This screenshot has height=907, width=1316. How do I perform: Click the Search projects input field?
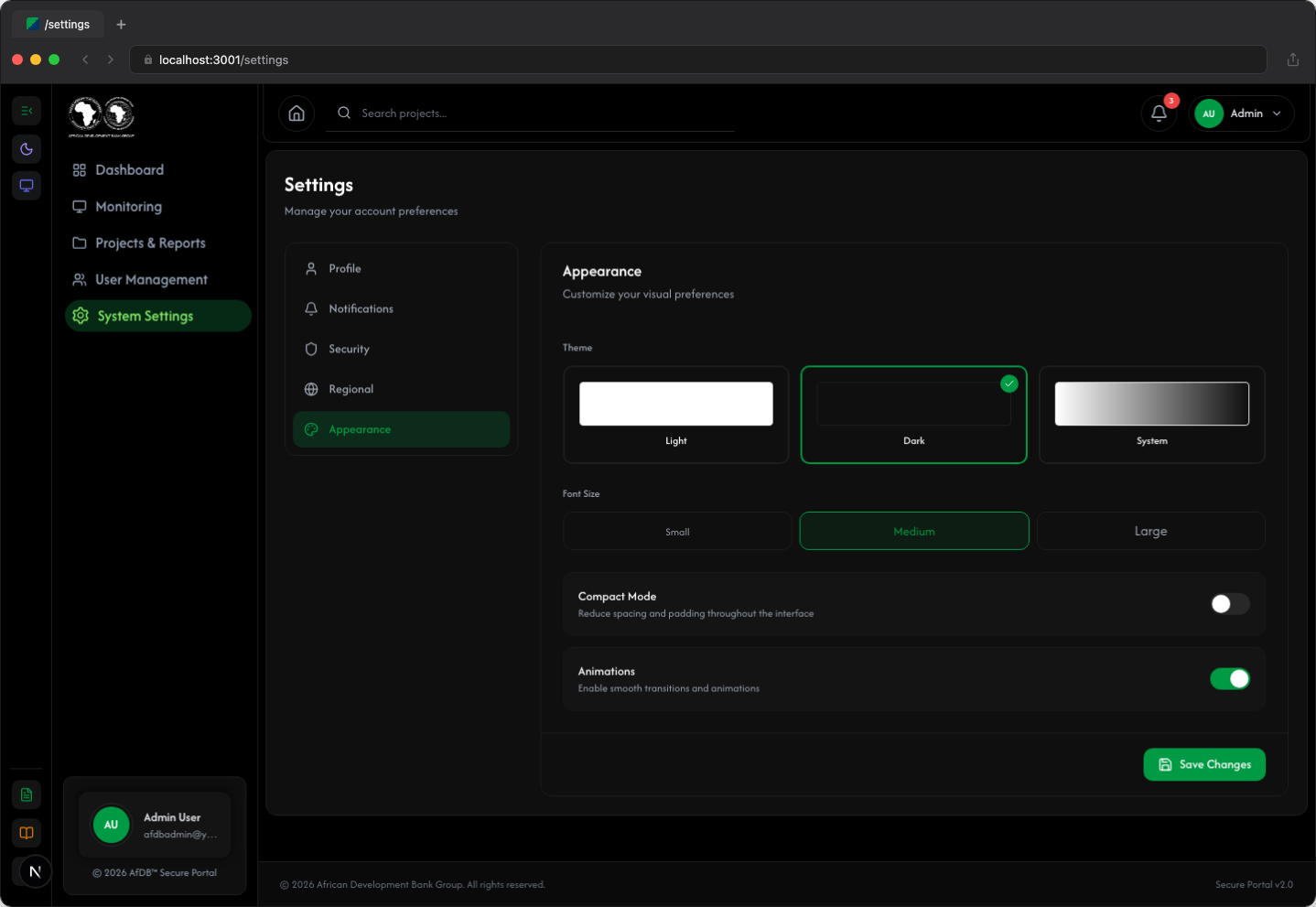pyautogui.click(x=531, y=113)
